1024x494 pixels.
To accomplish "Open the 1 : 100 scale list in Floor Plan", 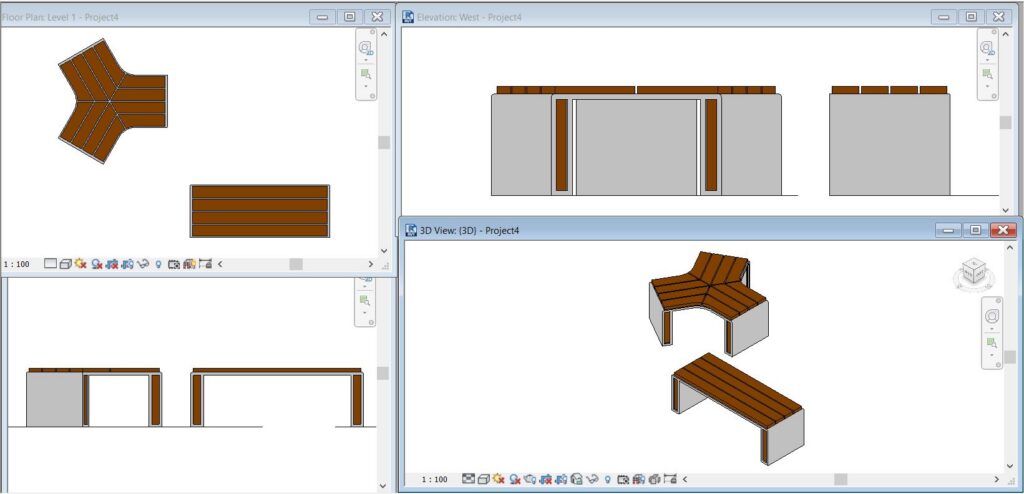I will click(x=16, y=264).
